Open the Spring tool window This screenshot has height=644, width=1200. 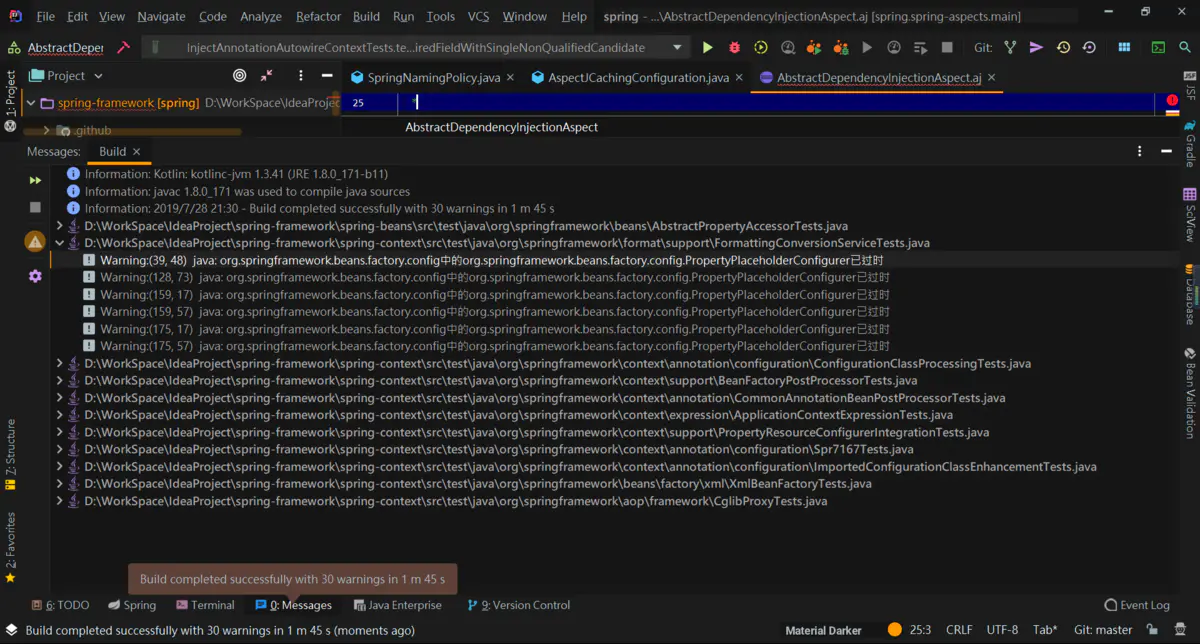coord(131,605)
